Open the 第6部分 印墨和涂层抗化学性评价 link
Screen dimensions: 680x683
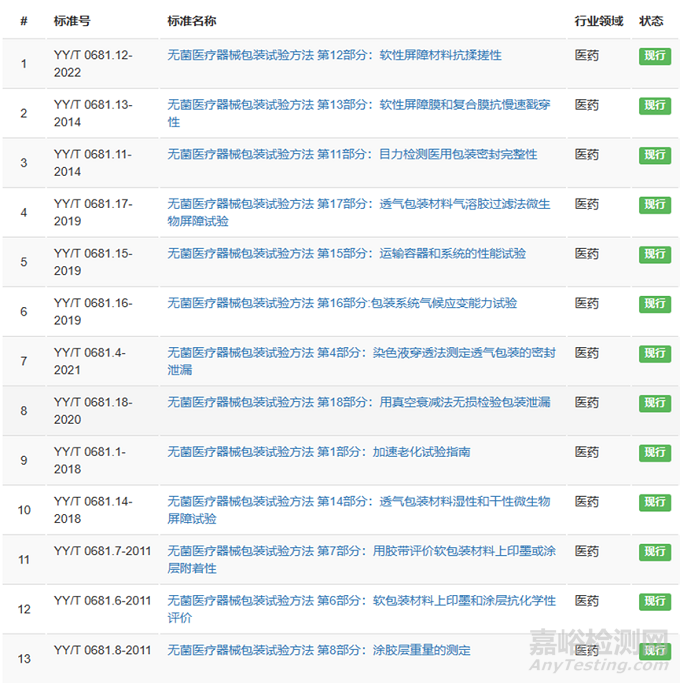[360, 601]
